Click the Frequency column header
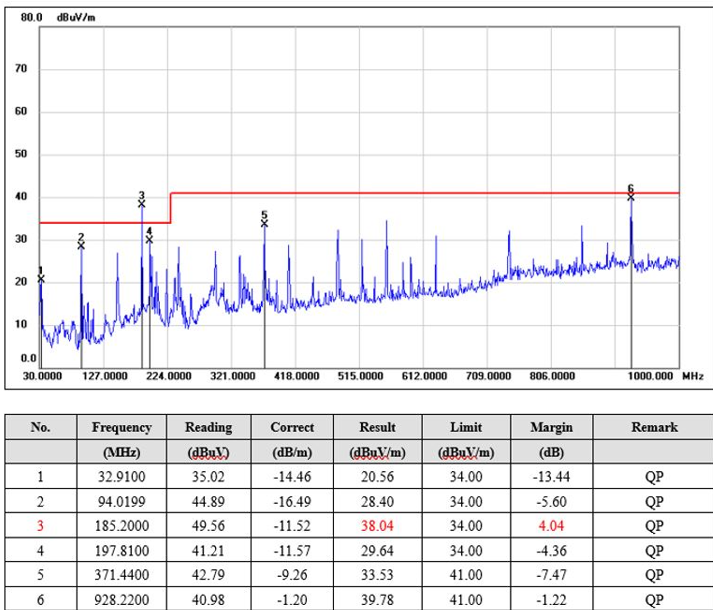This screenshot has height=611, width=714. (x=122, y=427)
